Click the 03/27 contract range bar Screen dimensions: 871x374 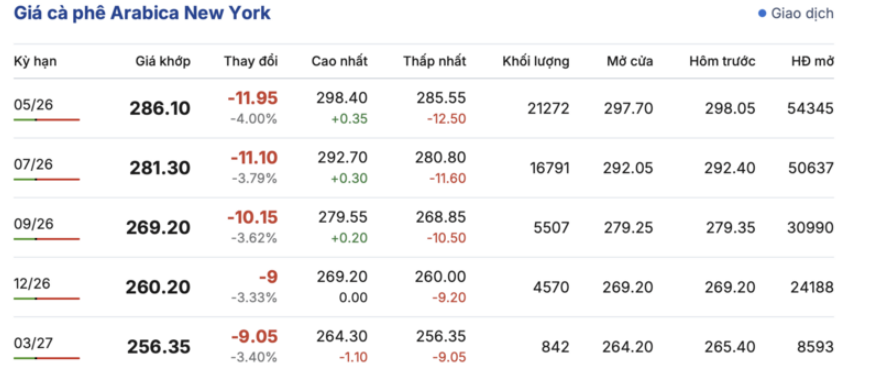click(47, 358)
